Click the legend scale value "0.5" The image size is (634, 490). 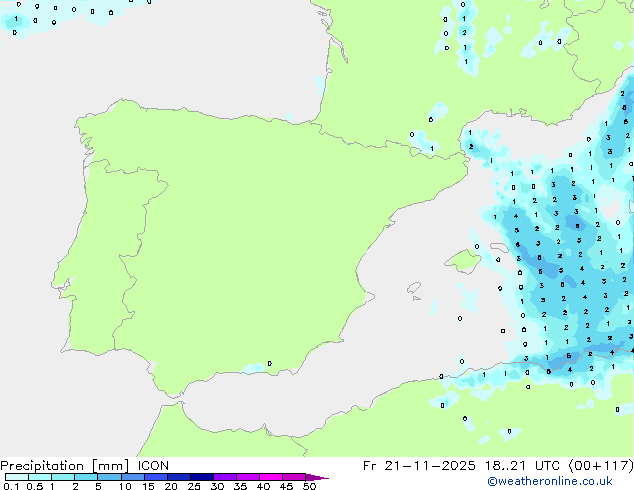point(34,486)
